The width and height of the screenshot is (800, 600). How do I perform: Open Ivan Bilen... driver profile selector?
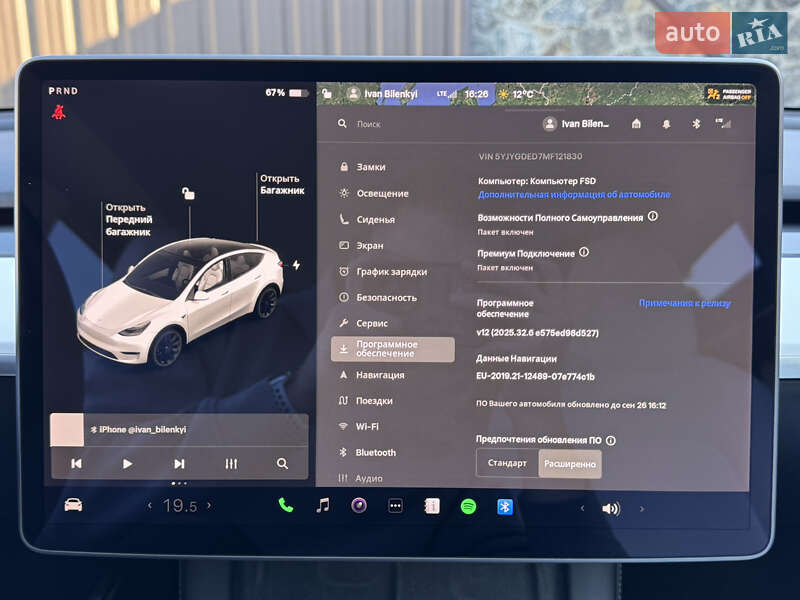coord(576,123)
